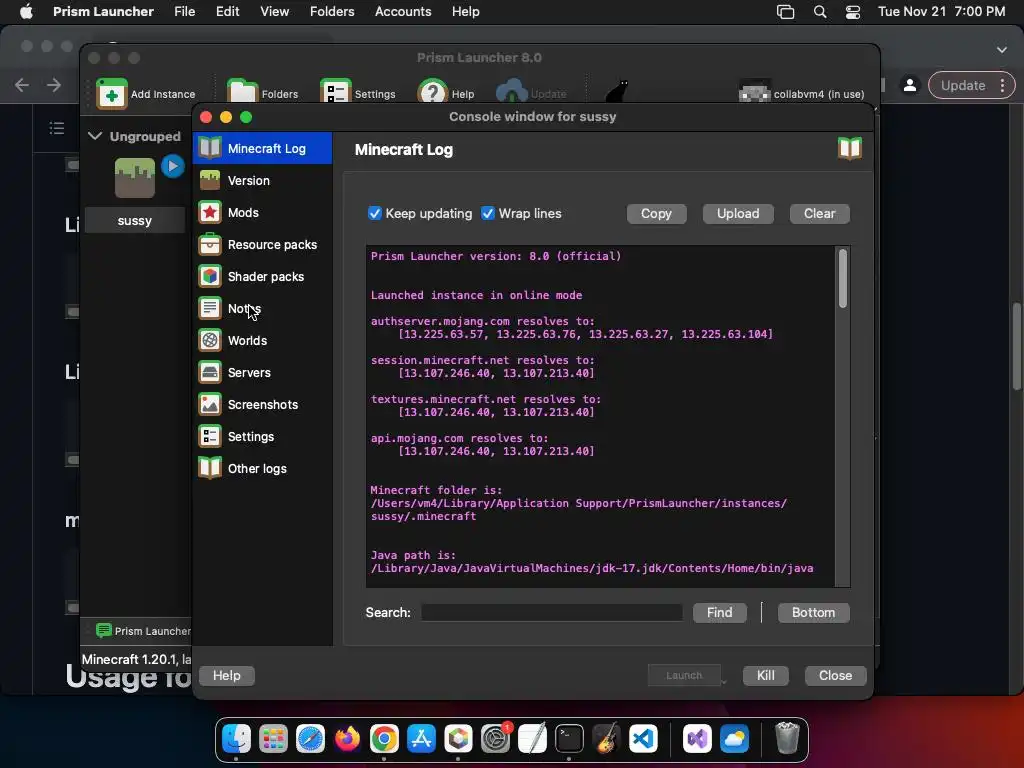
Task: Toggle Wrap lines checkbox
Action: coord(488,214)
